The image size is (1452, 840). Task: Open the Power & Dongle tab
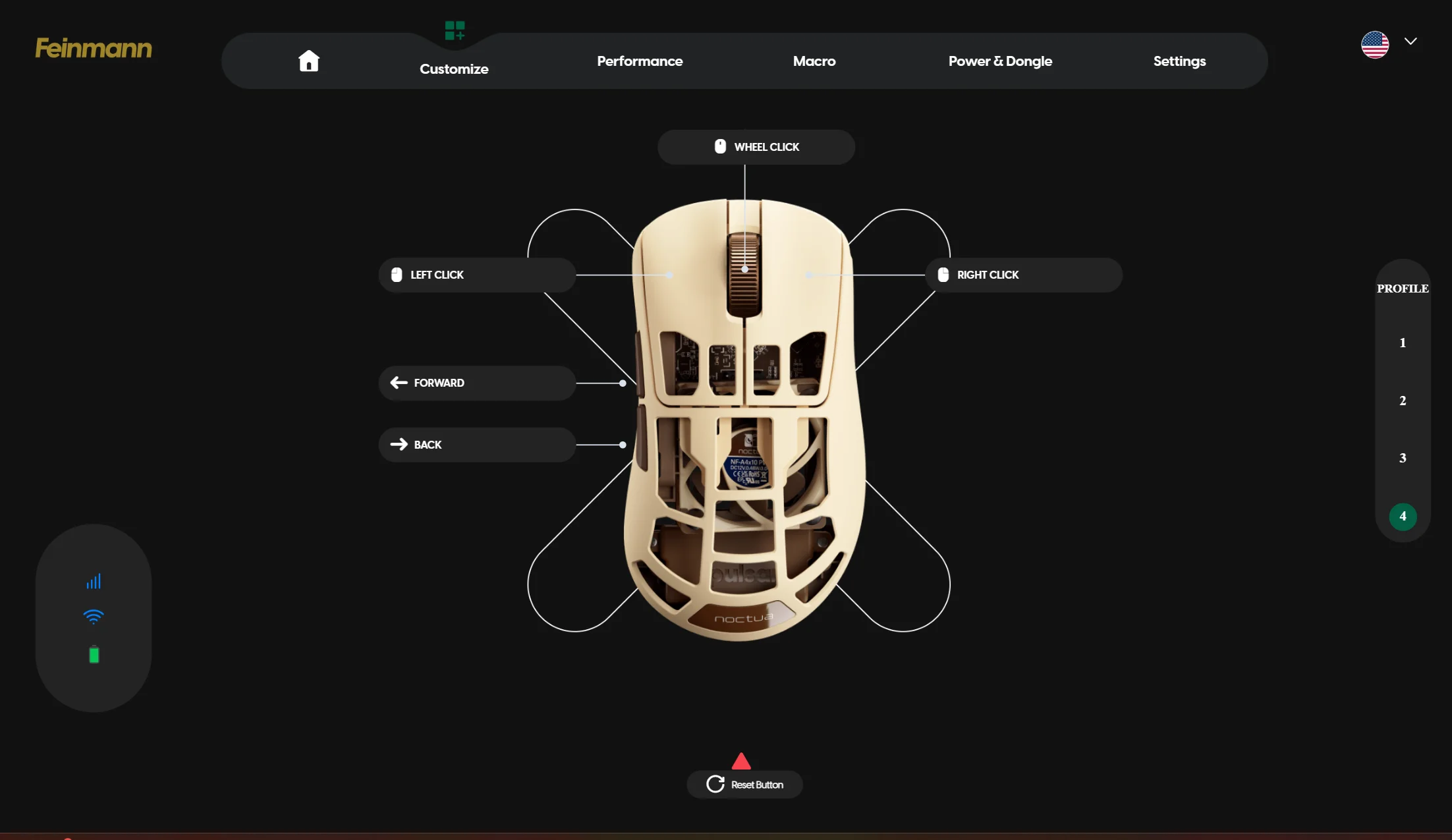point(1000,61)
